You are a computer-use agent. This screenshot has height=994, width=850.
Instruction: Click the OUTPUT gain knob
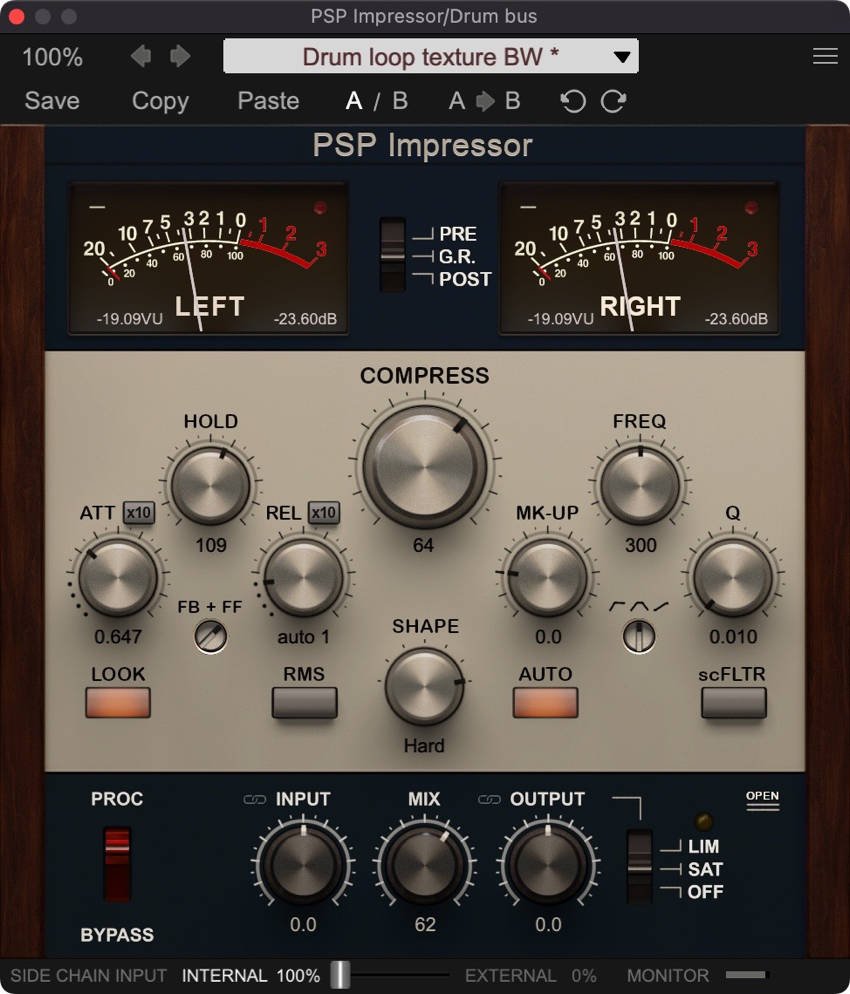pos(548,863)
